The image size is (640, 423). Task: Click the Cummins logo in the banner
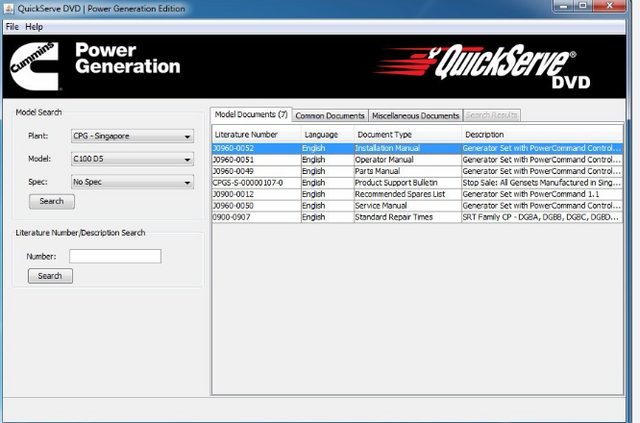coord(35,65)
